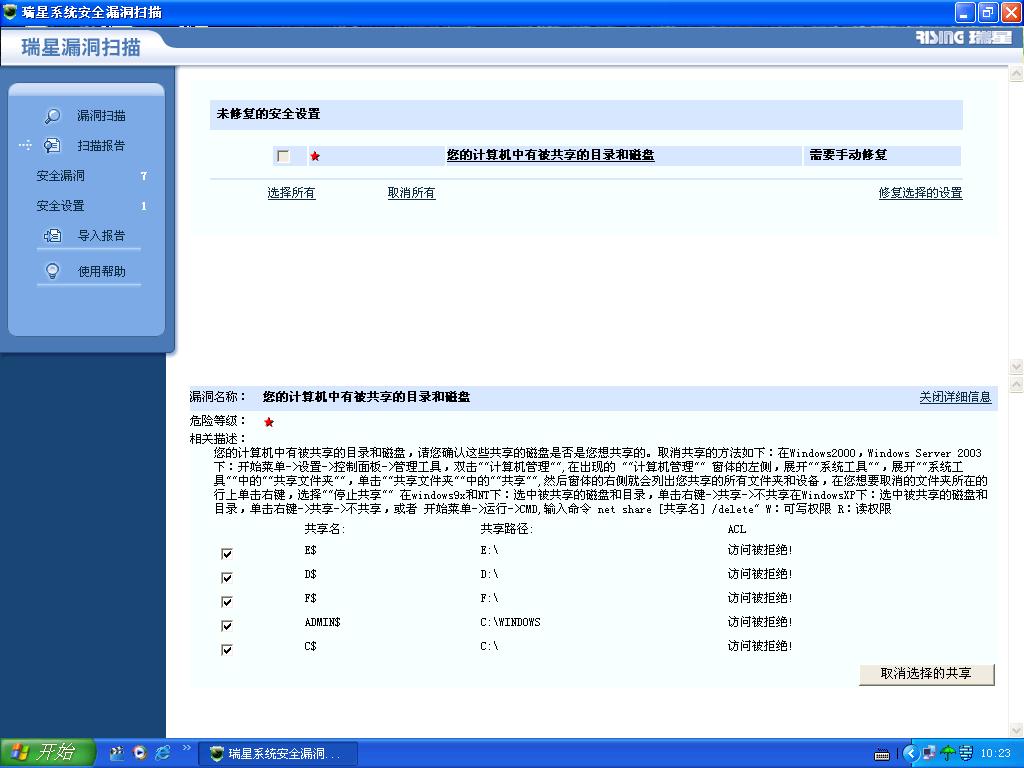Click the lightbulb icon beside 使用帮助
Image resolution: width=1024 pixels, height=768 pixels.
click(x=52, y=271)
